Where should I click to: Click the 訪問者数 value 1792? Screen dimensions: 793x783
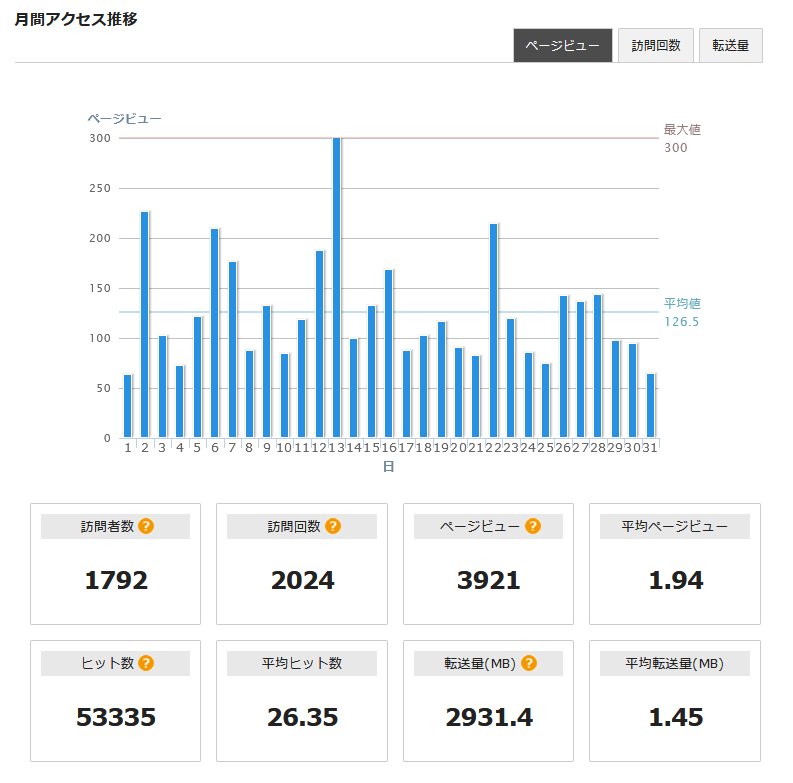click(x=116, y=580)
